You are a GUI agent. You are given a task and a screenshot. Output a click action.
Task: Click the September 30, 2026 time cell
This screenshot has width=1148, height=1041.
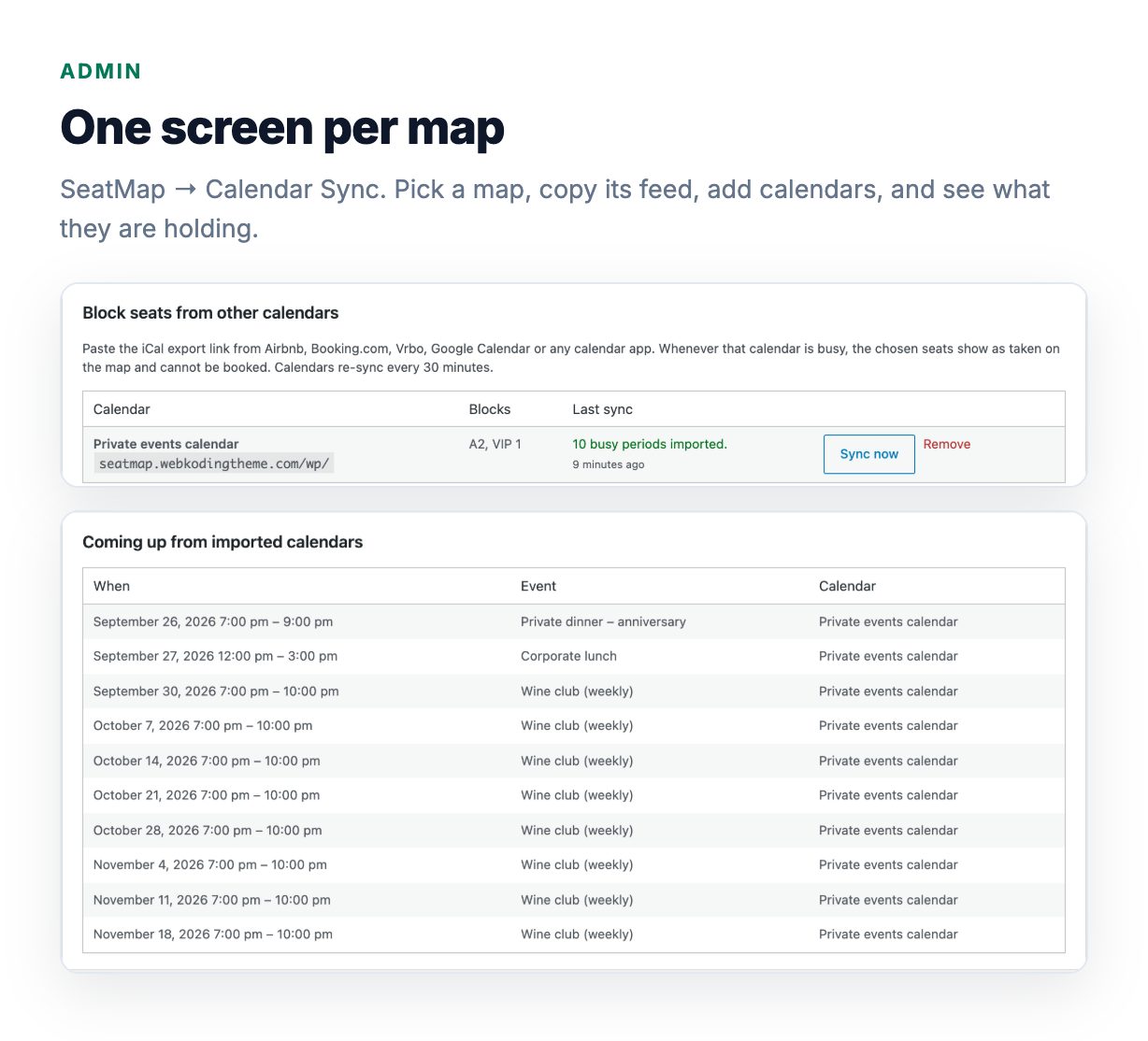click(216, 692)
